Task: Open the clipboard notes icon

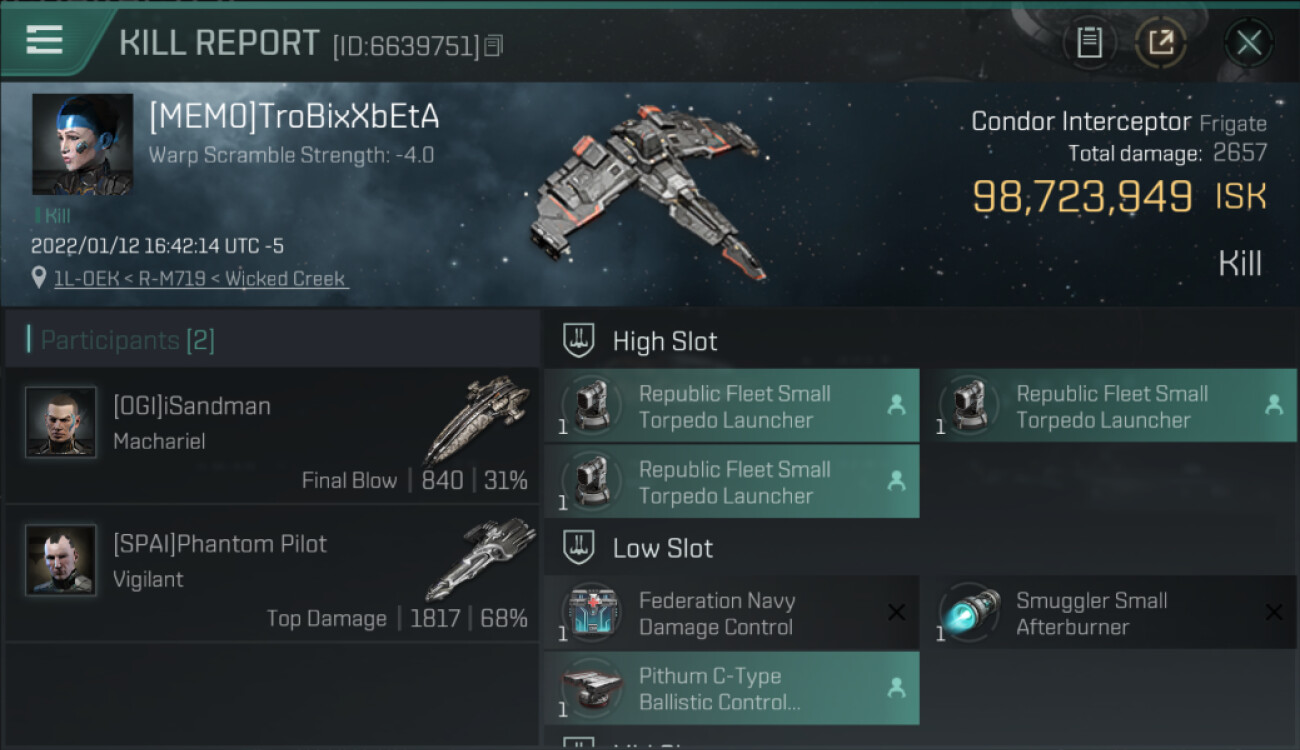Action: (x=1089, y=42)
